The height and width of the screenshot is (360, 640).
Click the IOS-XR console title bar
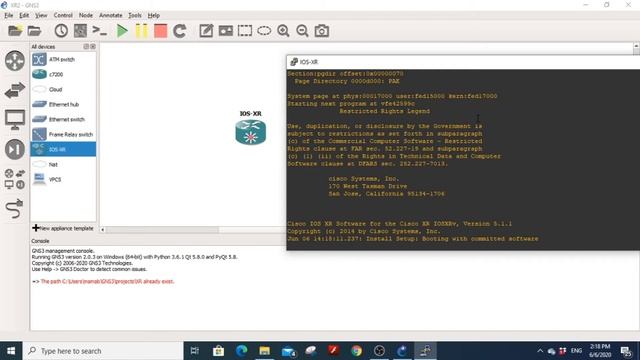463,62
